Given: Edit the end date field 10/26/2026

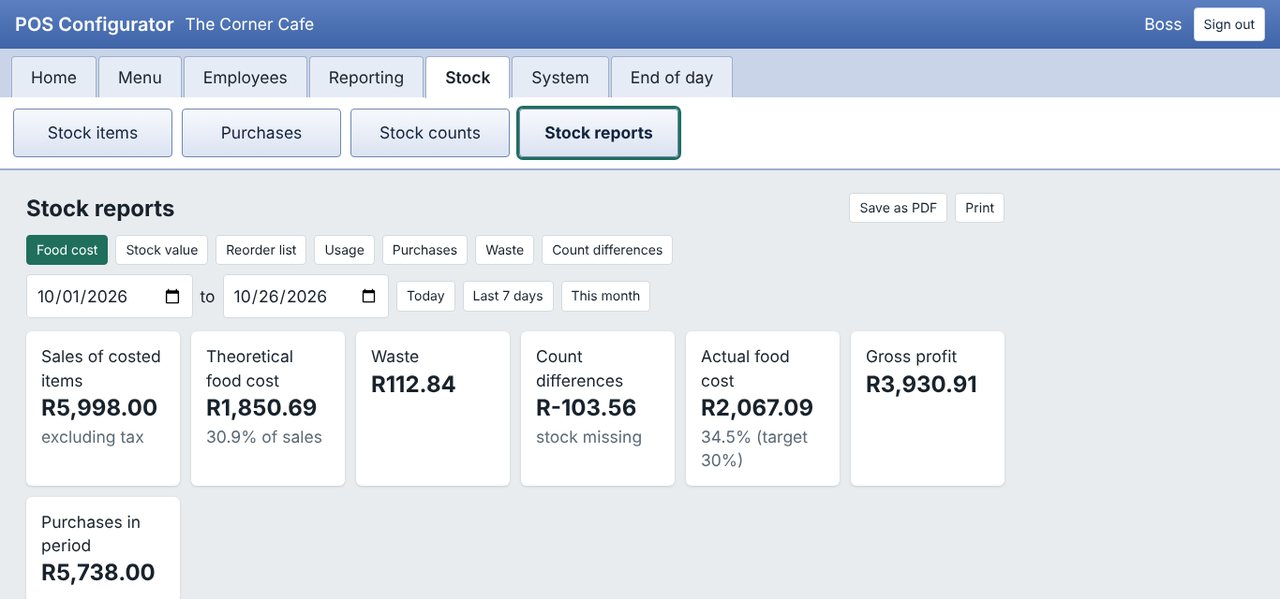Looking at the screenshot, I should [x=306, y=296].
